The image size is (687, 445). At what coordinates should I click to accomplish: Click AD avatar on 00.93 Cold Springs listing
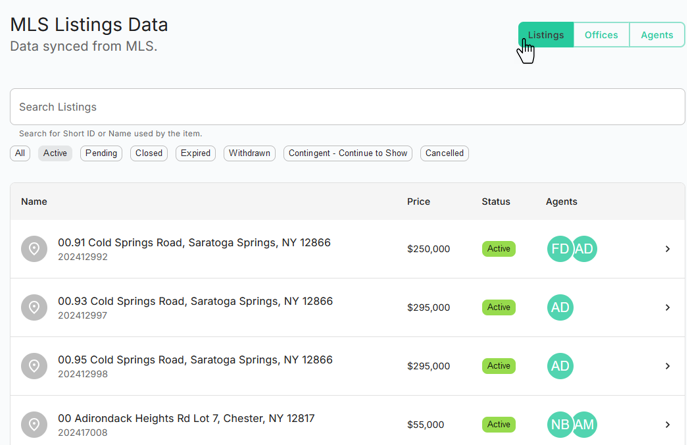pyautogui.click(x=560, y=307)
